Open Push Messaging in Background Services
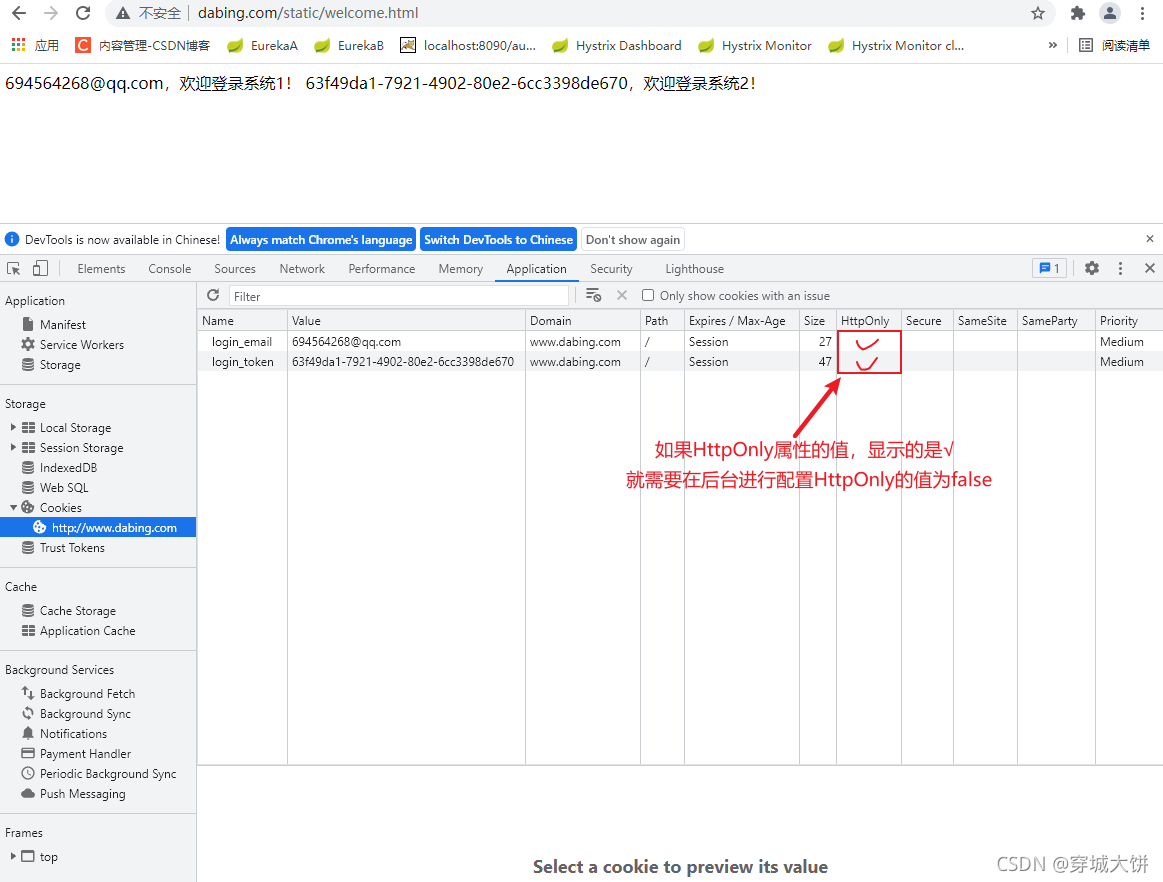1163x882 pixels. pyautogui.click(x=82, y=794)
